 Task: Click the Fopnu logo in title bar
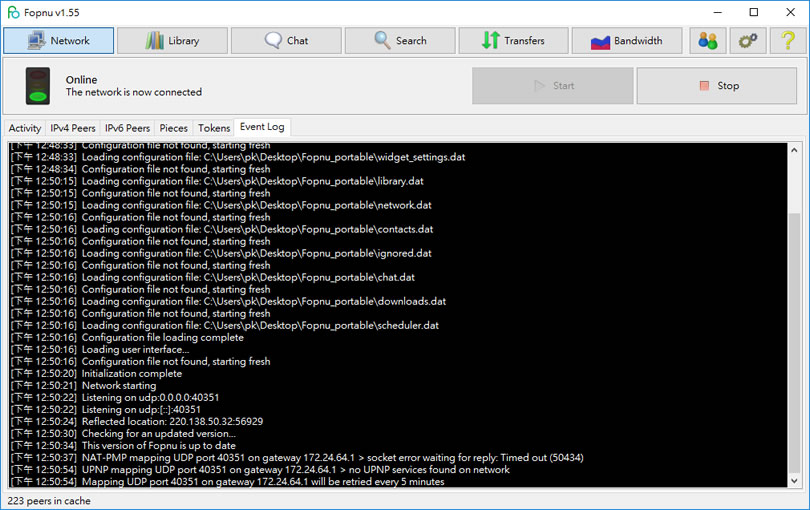[13, 12]
